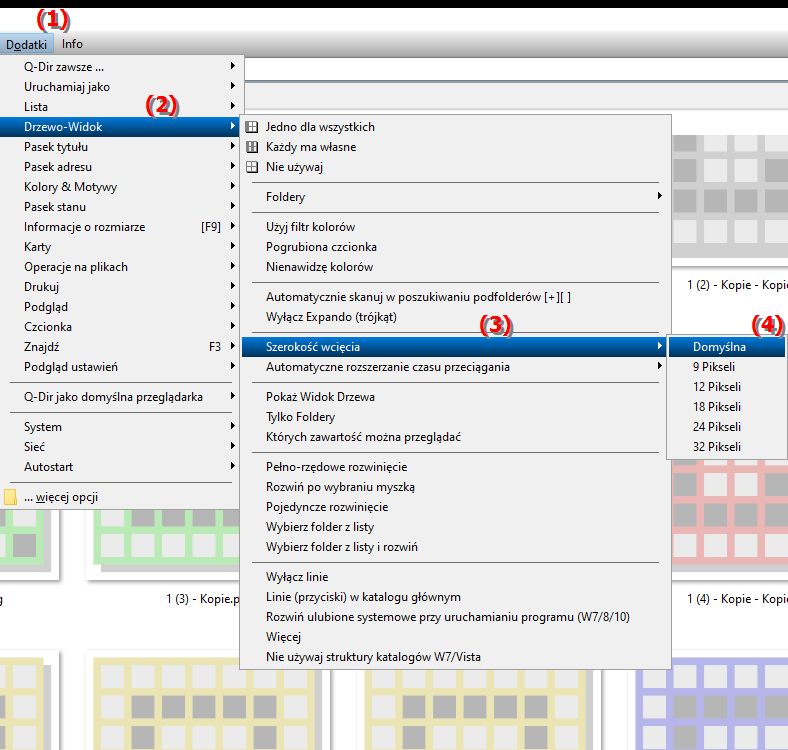Expand the 'Pasek stanu' submenu

(x=121, y=207)
